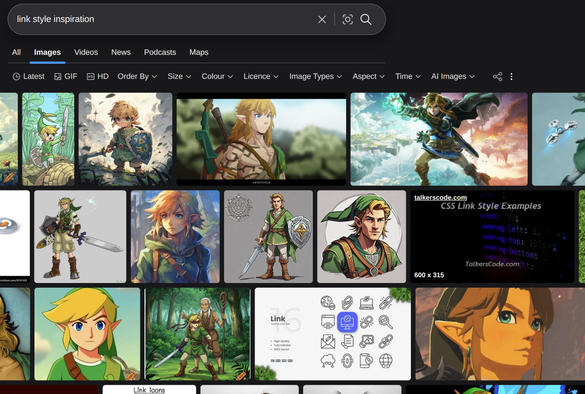
Task: Open the Maps tab
Action: coord(199,52)
